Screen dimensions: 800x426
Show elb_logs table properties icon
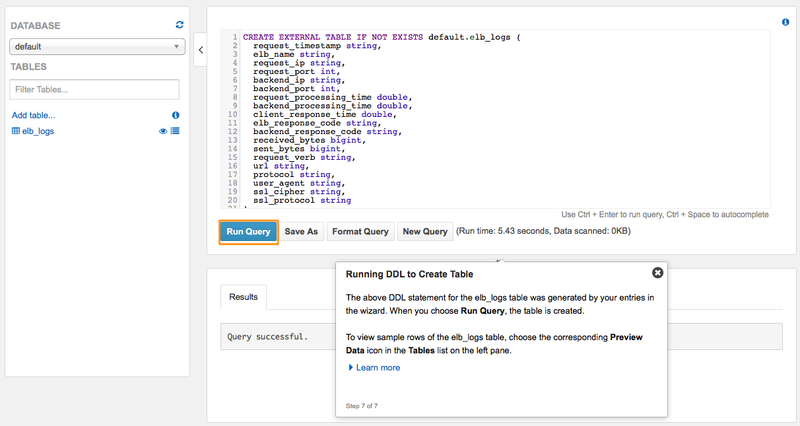tap(175, 131)
